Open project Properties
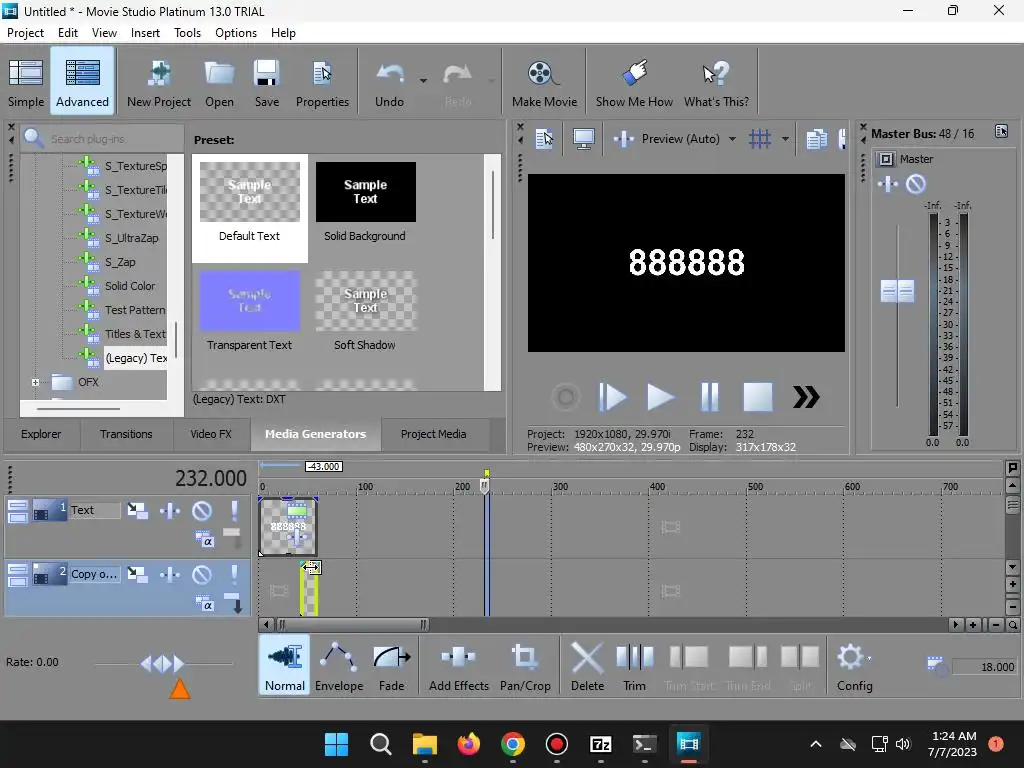The height and width of the screenshot is (768, 1024). click(x=322, y=82)
